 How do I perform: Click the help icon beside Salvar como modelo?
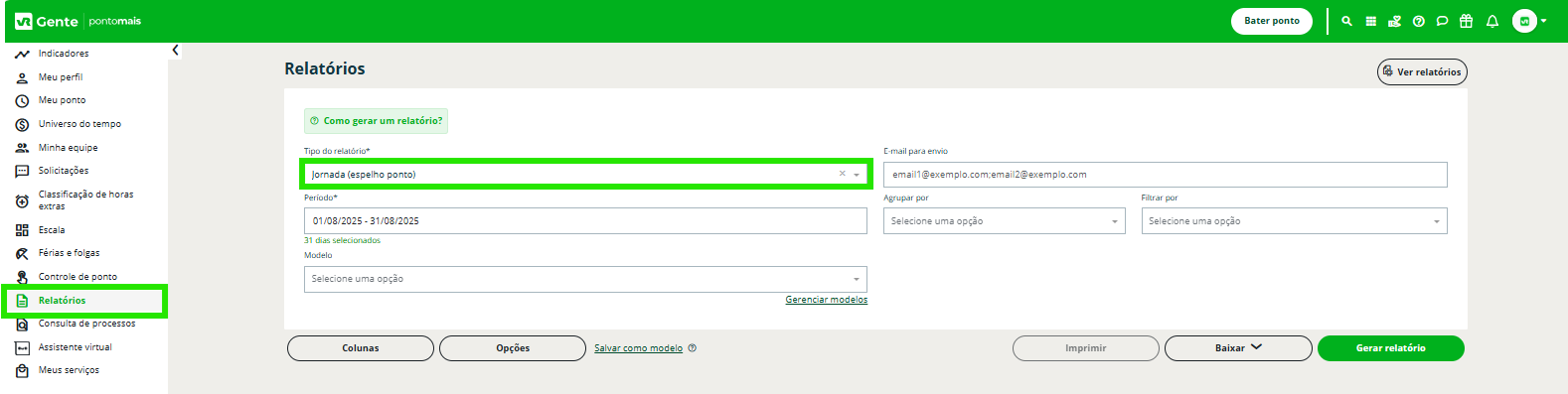[693, 348]
